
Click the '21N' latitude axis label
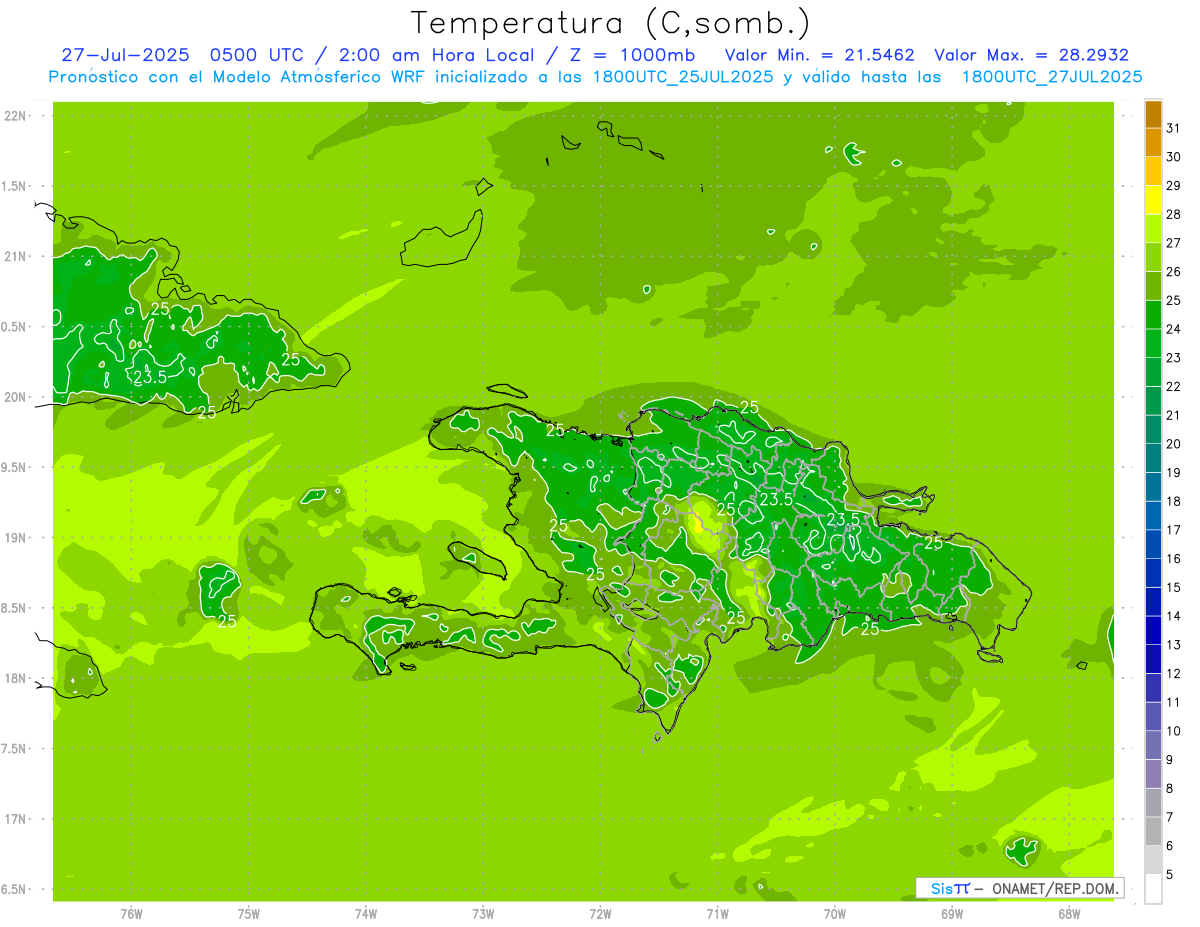click(x=17, y=257)
